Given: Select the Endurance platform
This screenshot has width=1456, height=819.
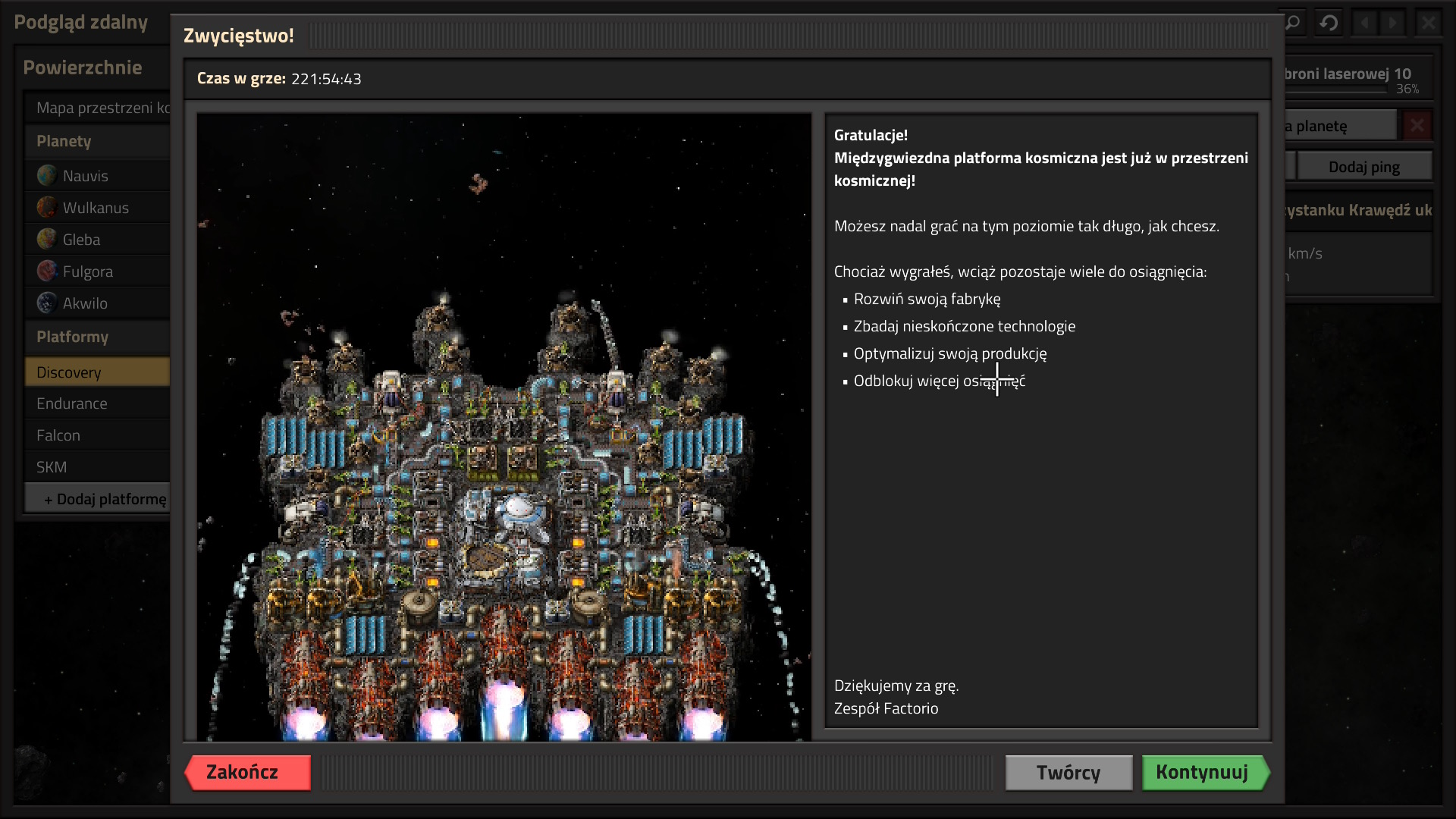Looking at the screenshot, I should pyautogui.click(x=98, y=403).
